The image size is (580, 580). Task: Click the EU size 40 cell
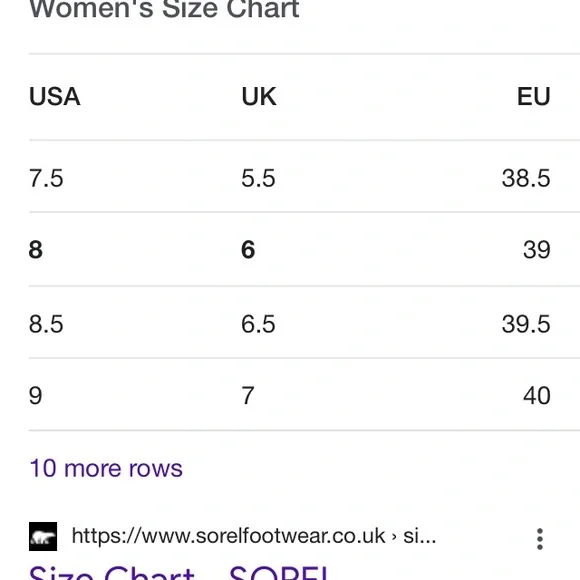click(537, 395)
